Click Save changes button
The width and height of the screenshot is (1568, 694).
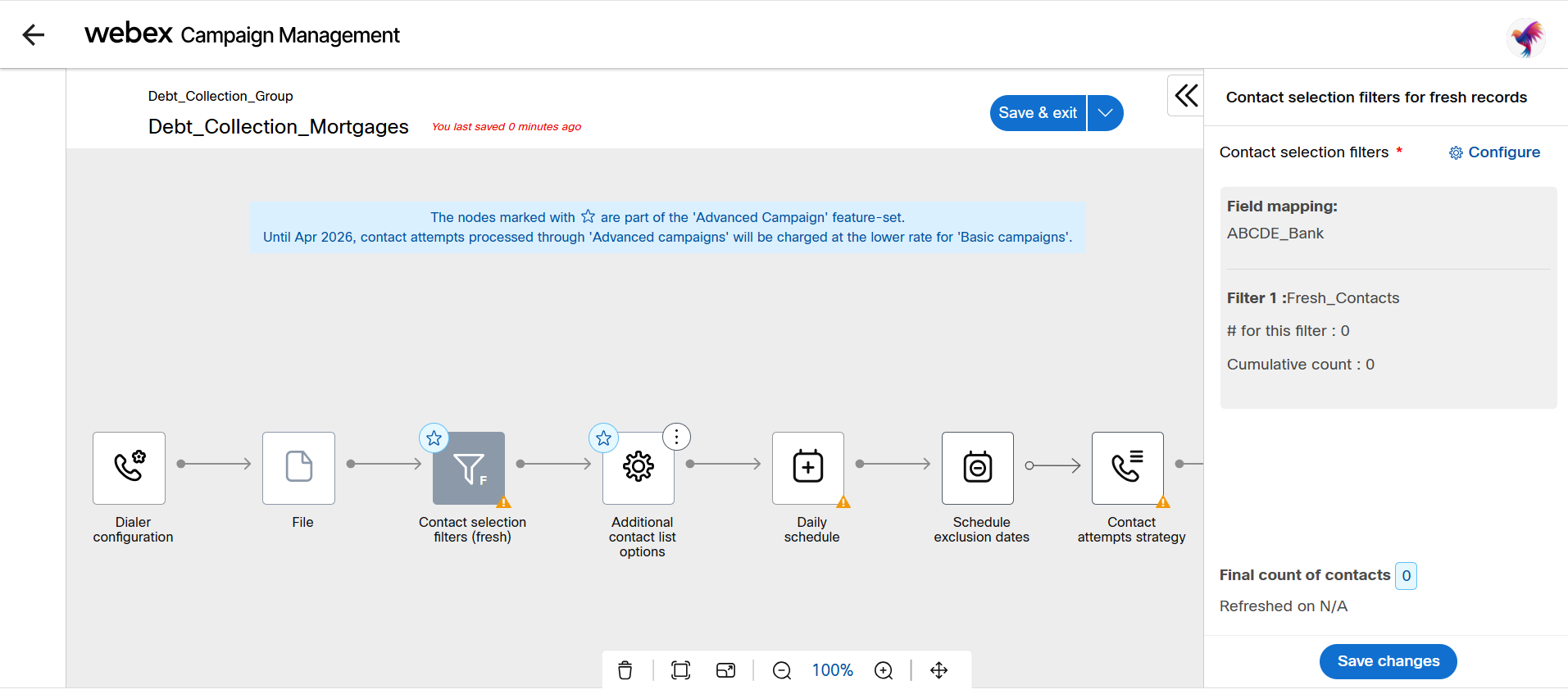(1388, 661)
